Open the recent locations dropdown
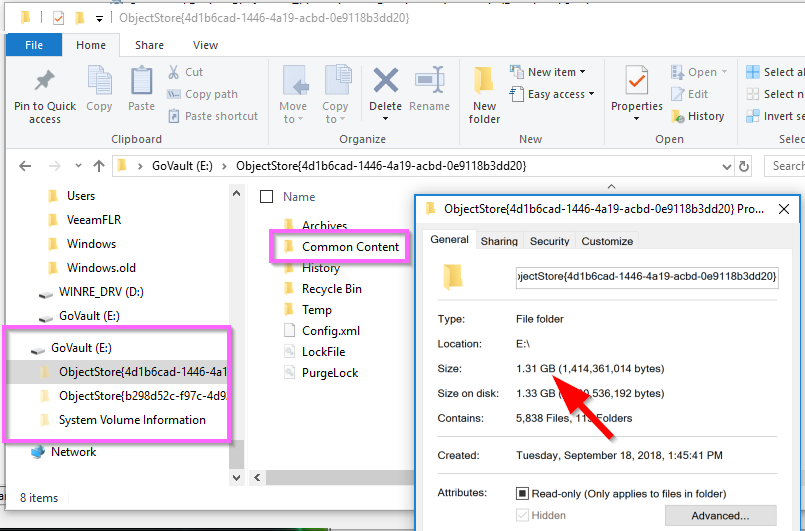 click(x=78, y=165)
